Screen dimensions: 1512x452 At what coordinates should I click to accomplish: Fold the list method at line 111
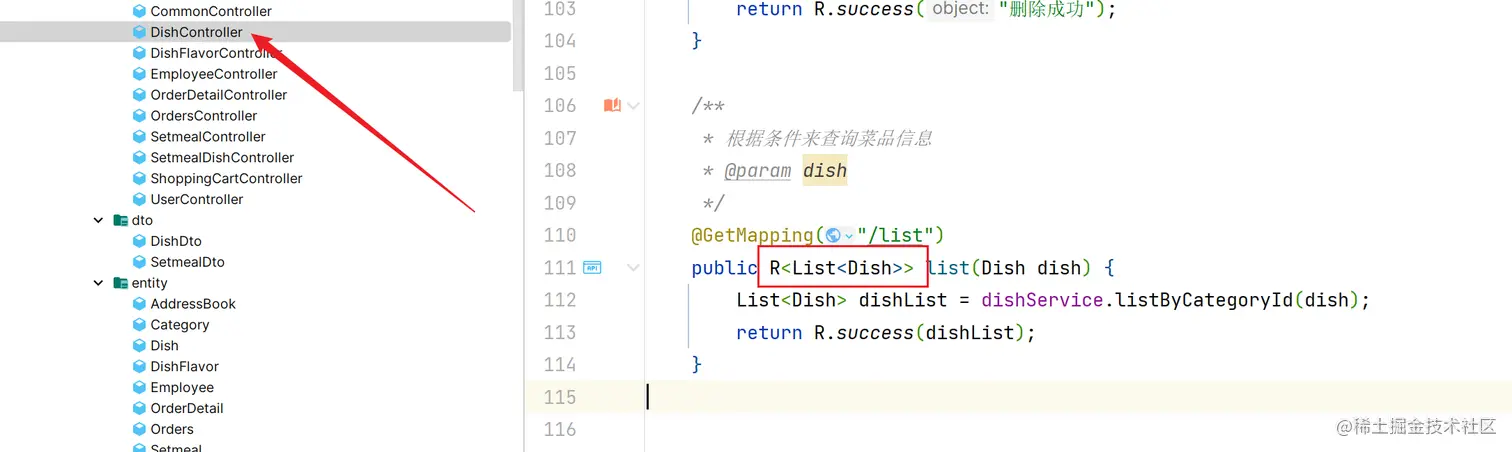point(634,268)
